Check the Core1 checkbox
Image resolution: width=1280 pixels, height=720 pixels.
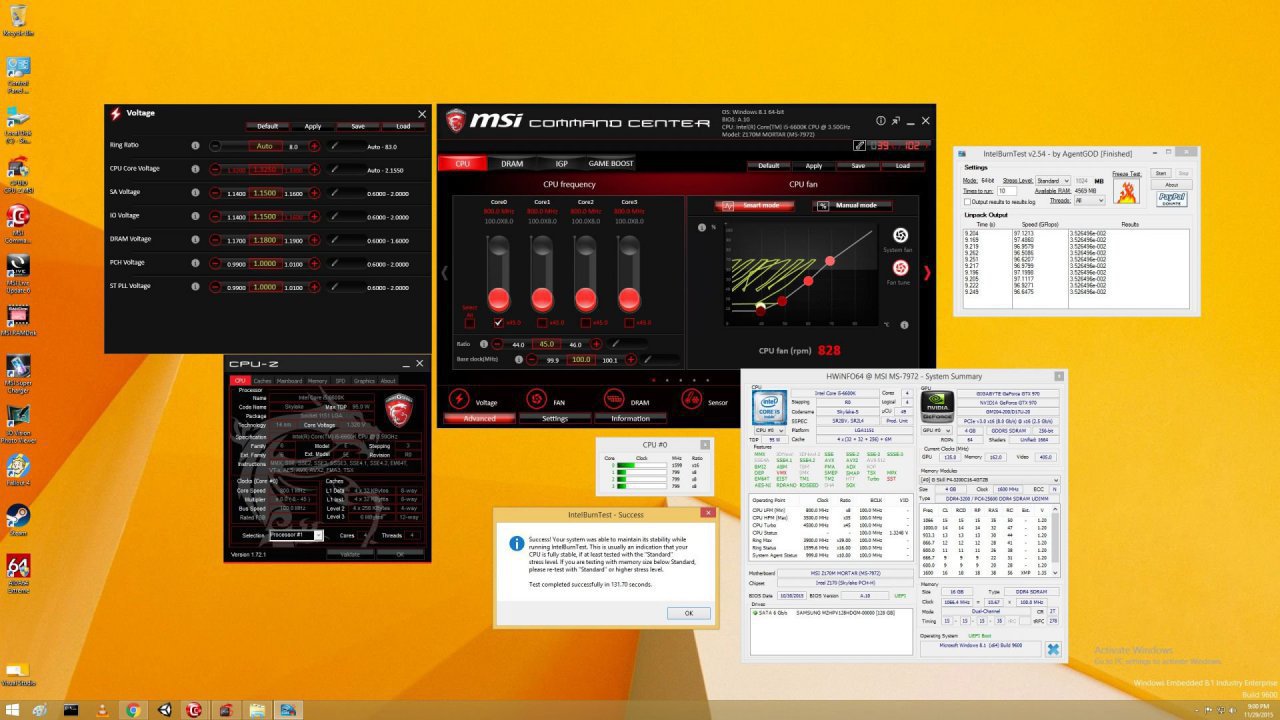coord(542,322)
